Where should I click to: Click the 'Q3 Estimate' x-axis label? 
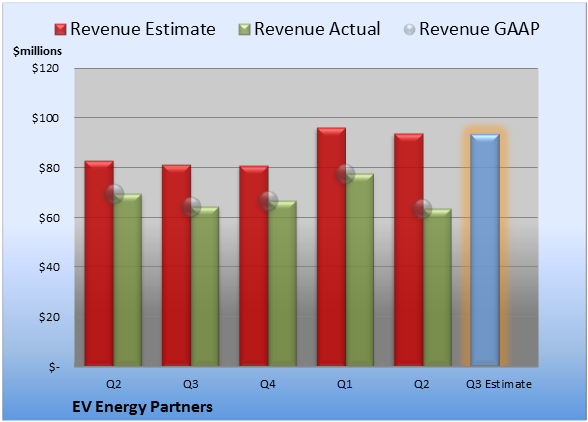pos(499,384)
